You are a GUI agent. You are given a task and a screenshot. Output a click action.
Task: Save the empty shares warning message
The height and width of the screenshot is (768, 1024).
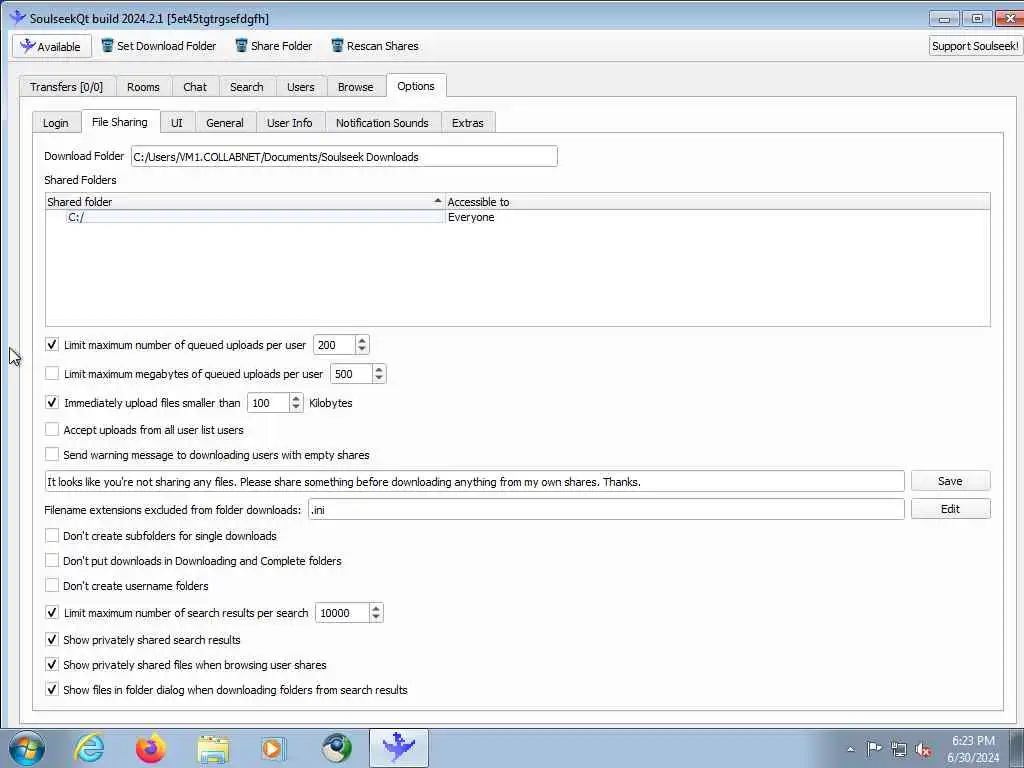click(950, 481)
